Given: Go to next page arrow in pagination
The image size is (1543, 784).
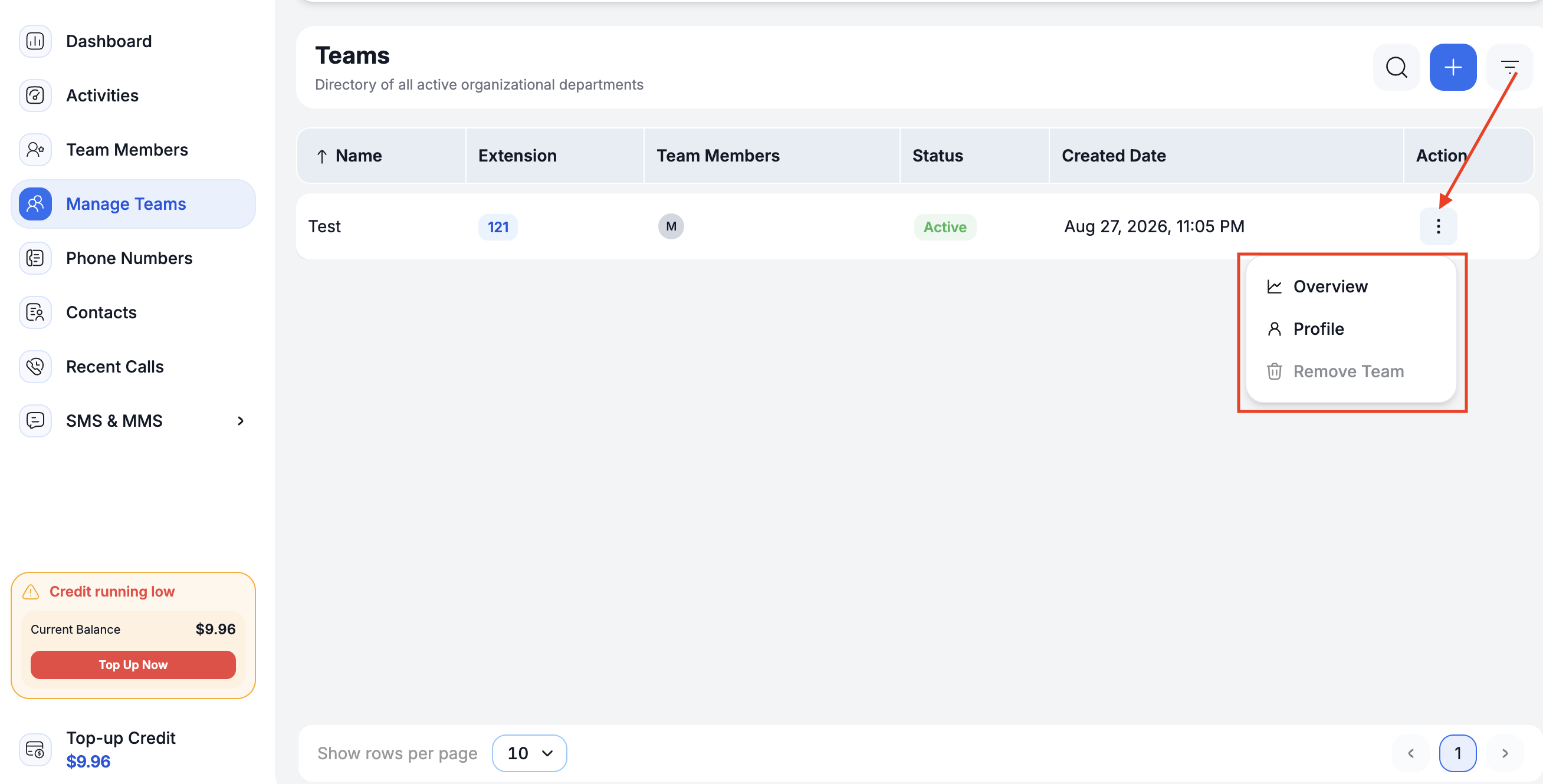Looking at the screenshot, I should 1505,753.
